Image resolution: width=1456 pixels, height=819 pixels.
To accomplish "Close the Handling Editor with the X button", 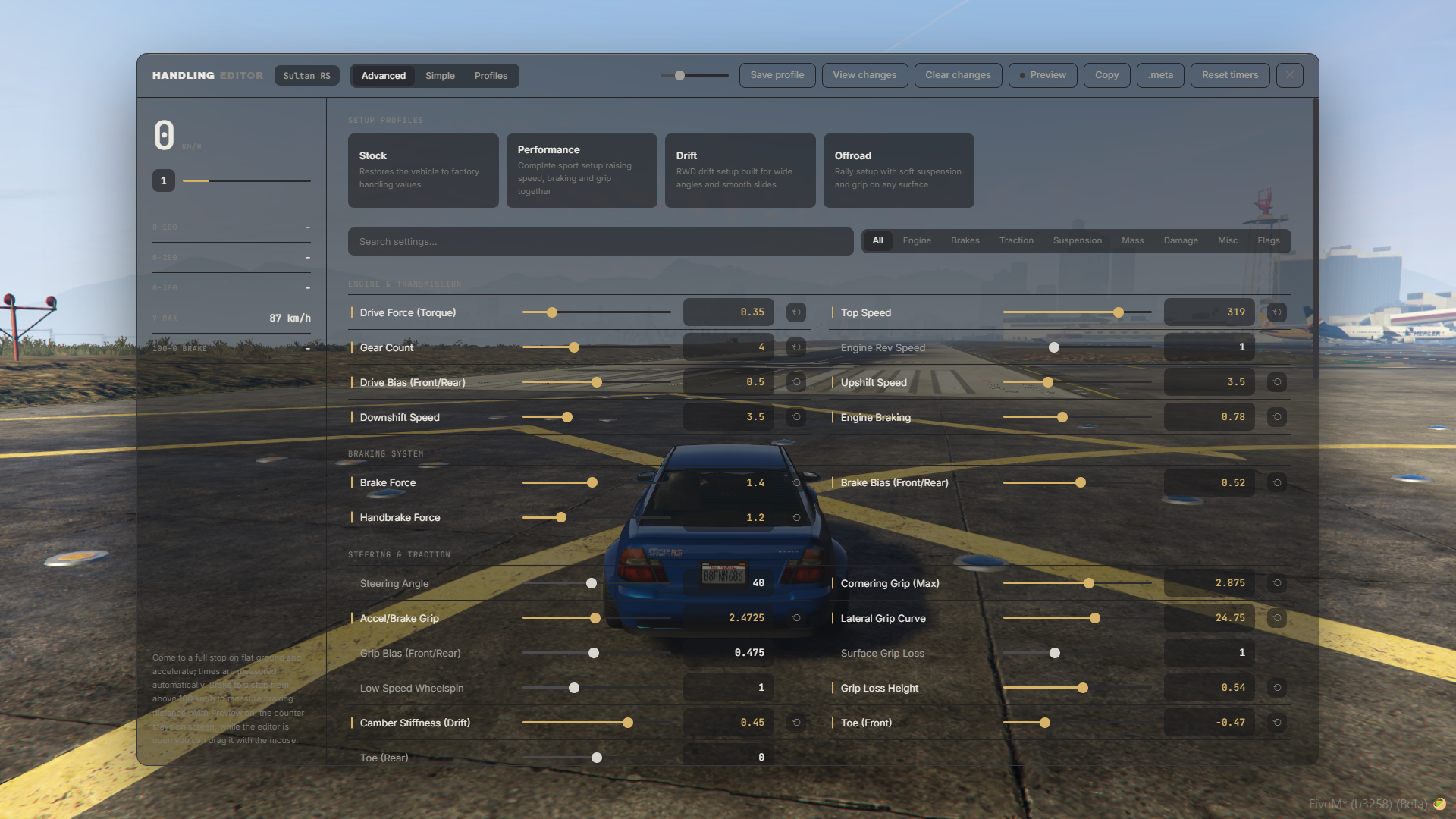I will pos(1290,75).
